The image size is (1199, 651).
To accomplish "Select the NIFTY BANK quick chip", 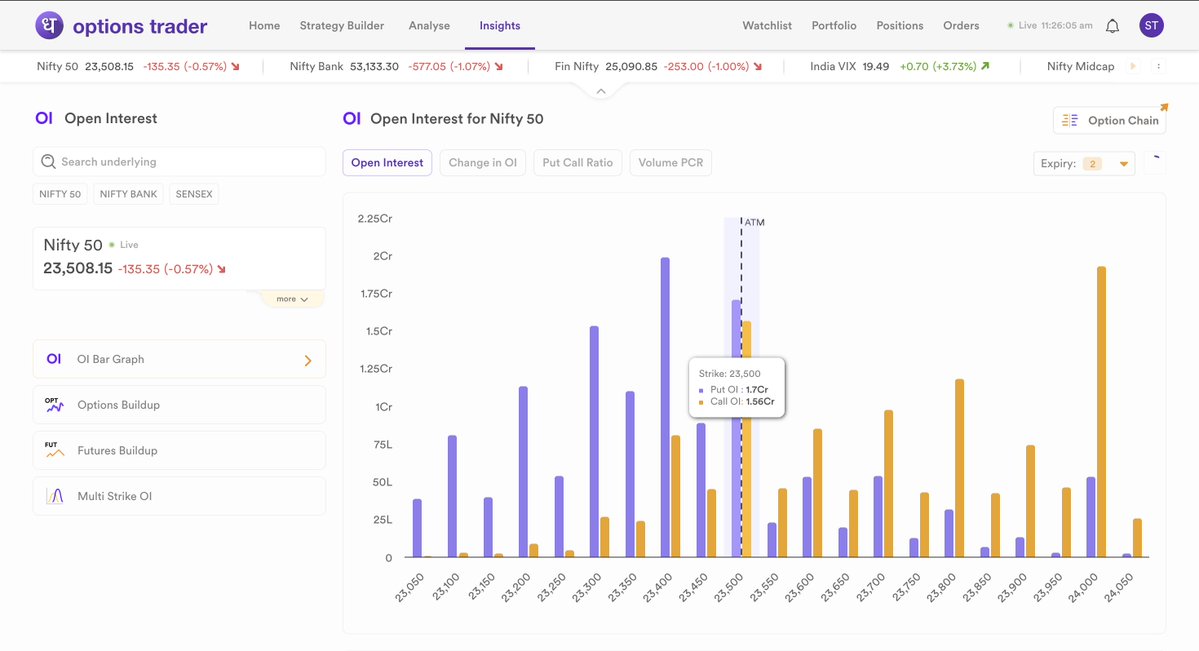I will tap(128, 194).
